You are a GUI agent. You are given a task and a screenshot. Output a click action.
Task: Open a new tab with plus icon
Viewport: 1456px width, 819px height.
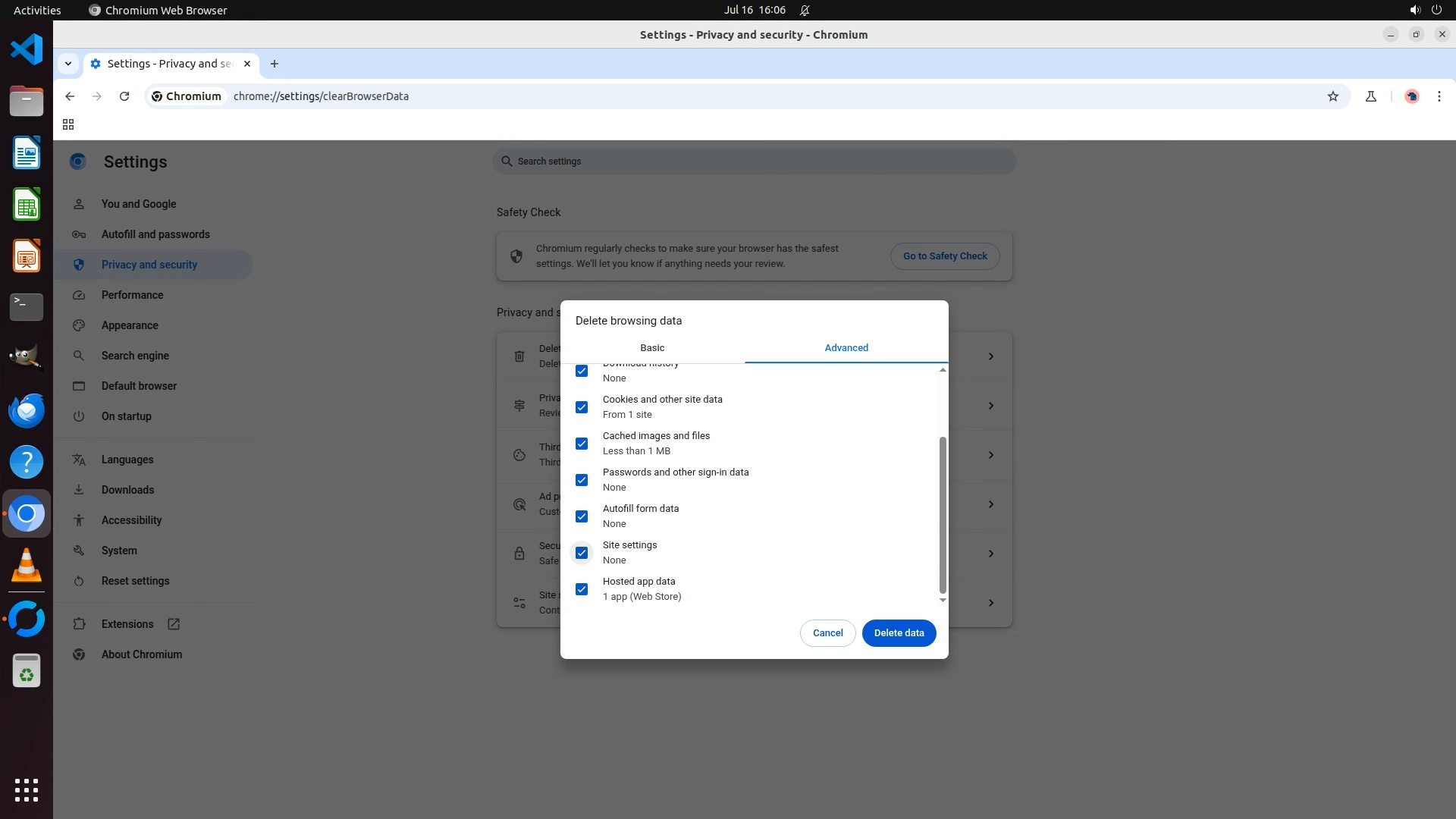(275, 64)
